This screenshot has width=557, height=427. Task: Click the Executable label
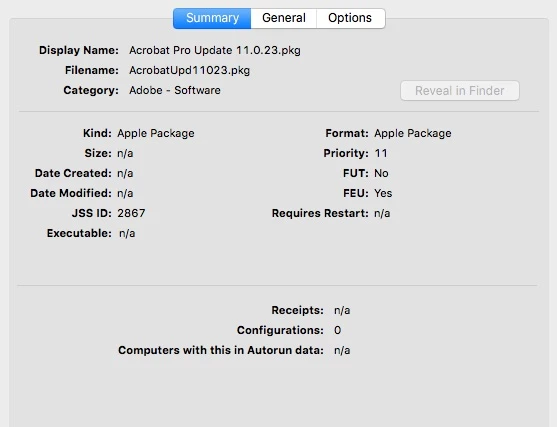coord(79,233)
